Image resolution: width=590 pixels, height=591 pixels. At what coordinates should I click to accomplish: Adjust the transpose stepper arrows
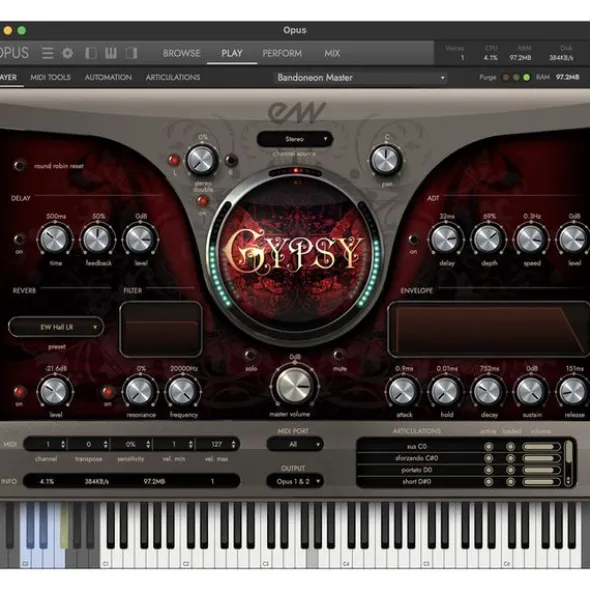[106, 444]
